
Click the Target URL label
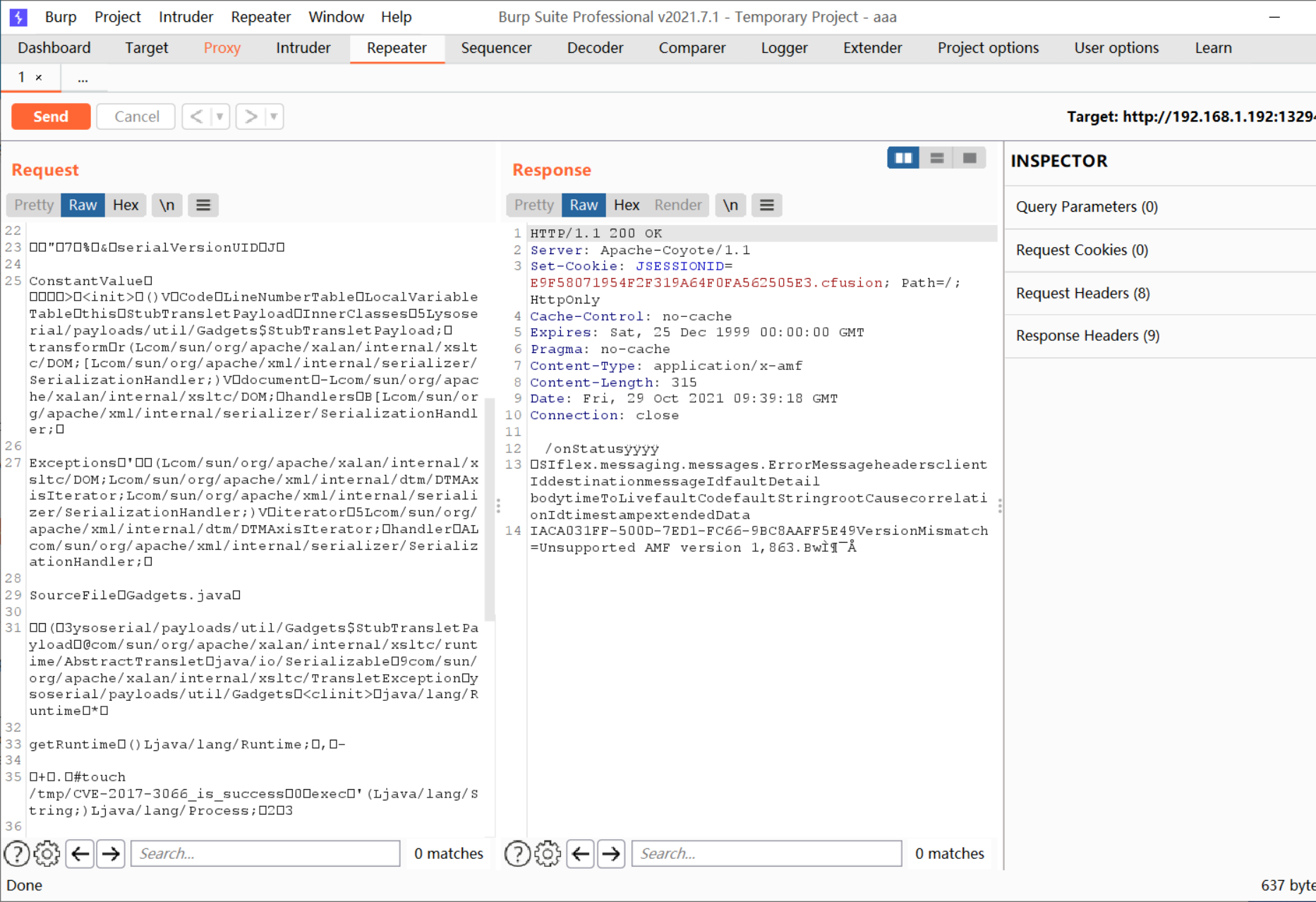click(x=1190, y=117)
